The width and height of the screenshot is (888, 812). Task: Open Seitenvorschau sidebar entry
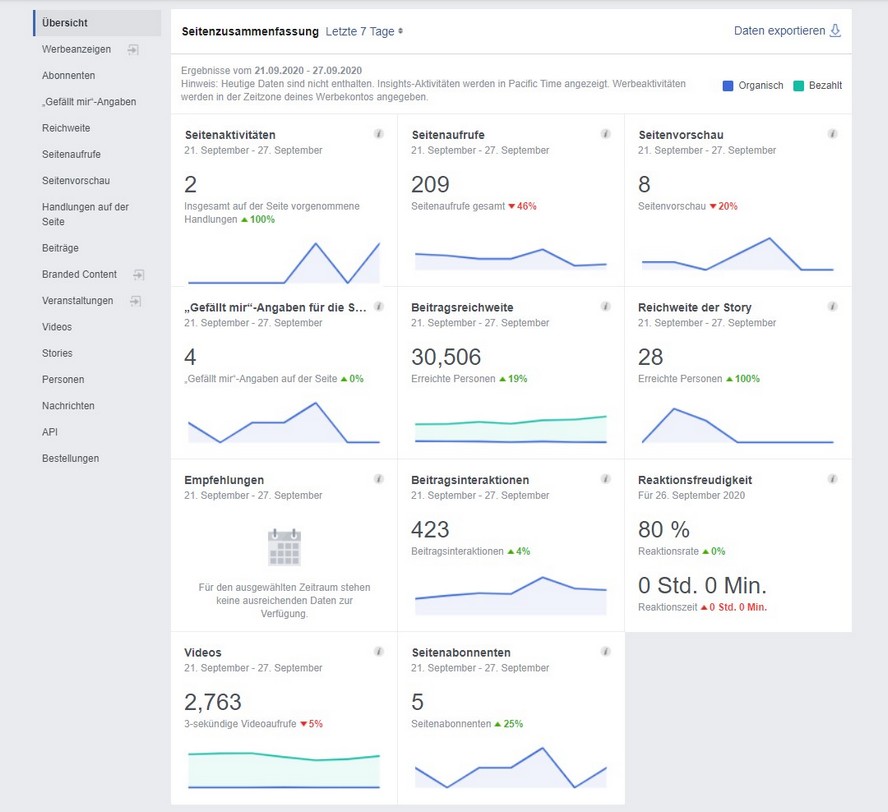76,181
